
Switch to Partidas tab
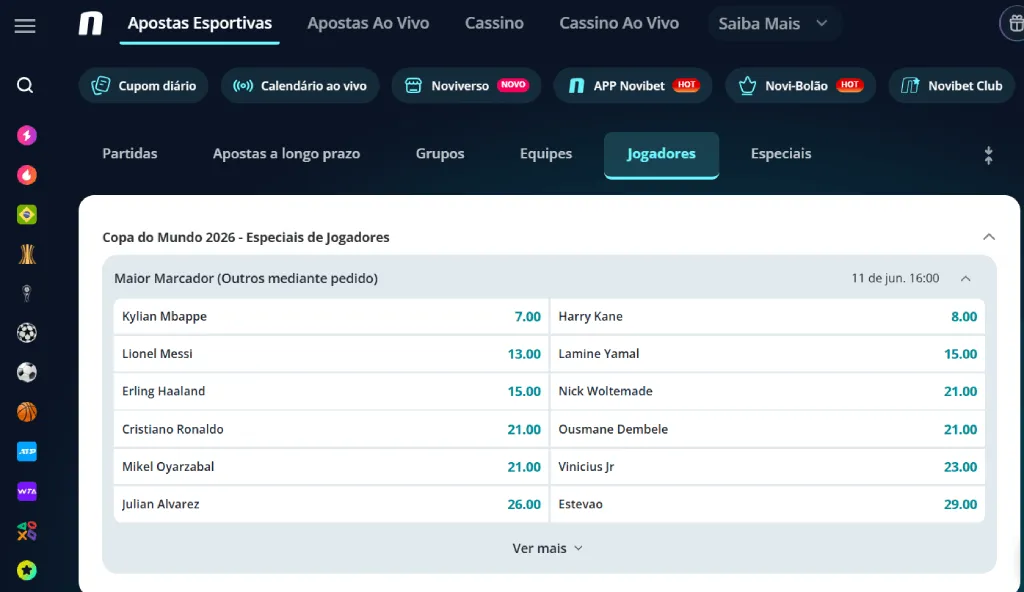click(x=130, y=154)
